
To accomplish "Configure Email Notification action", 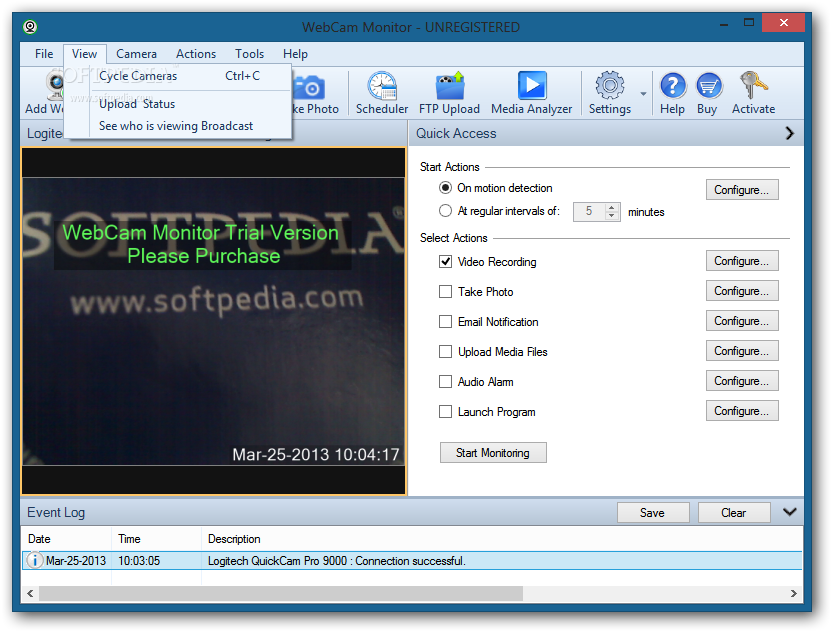I will coord(742,321).
